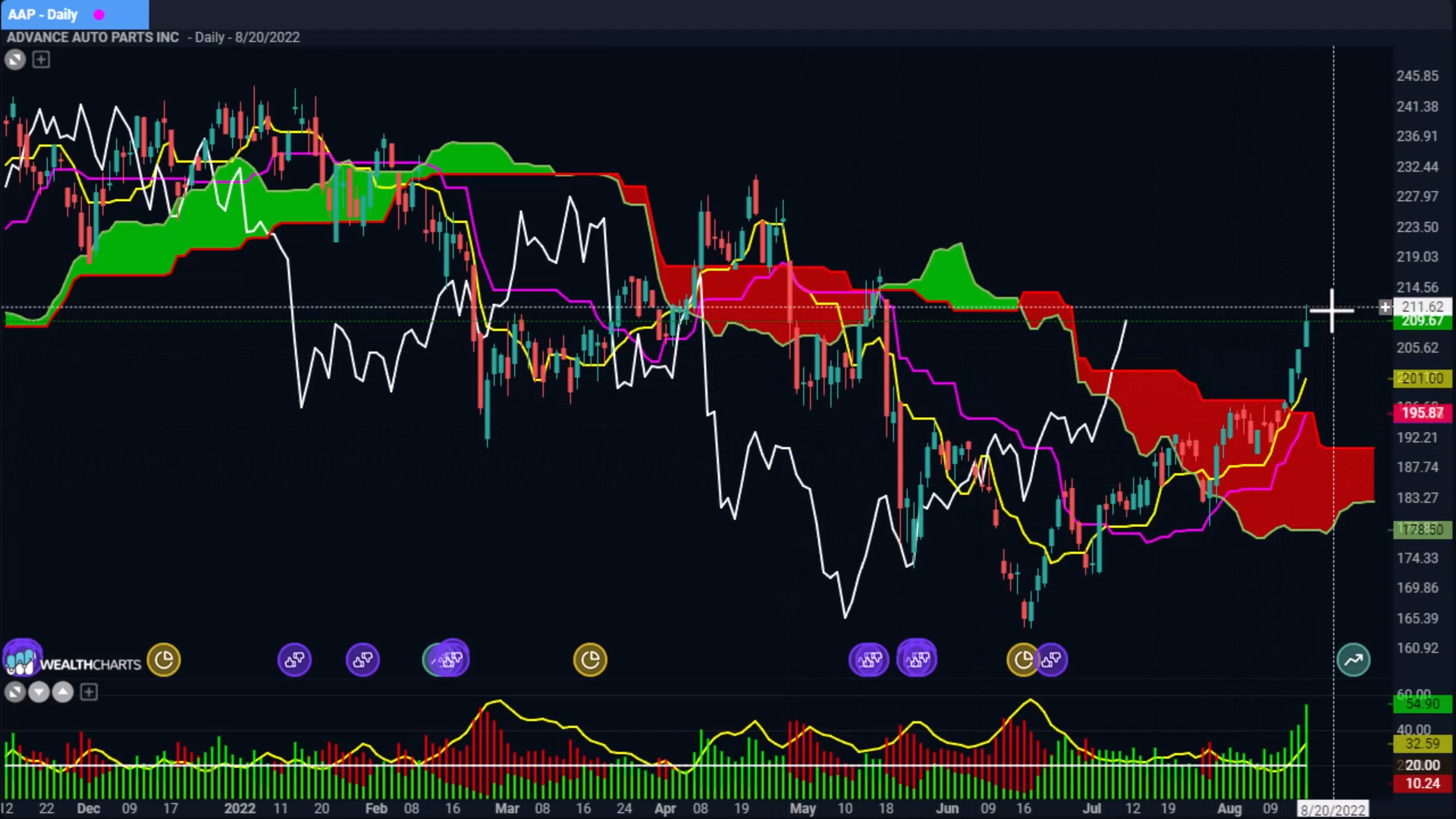
Task: Click the 187.74 price axis value
Action: 1417,467
